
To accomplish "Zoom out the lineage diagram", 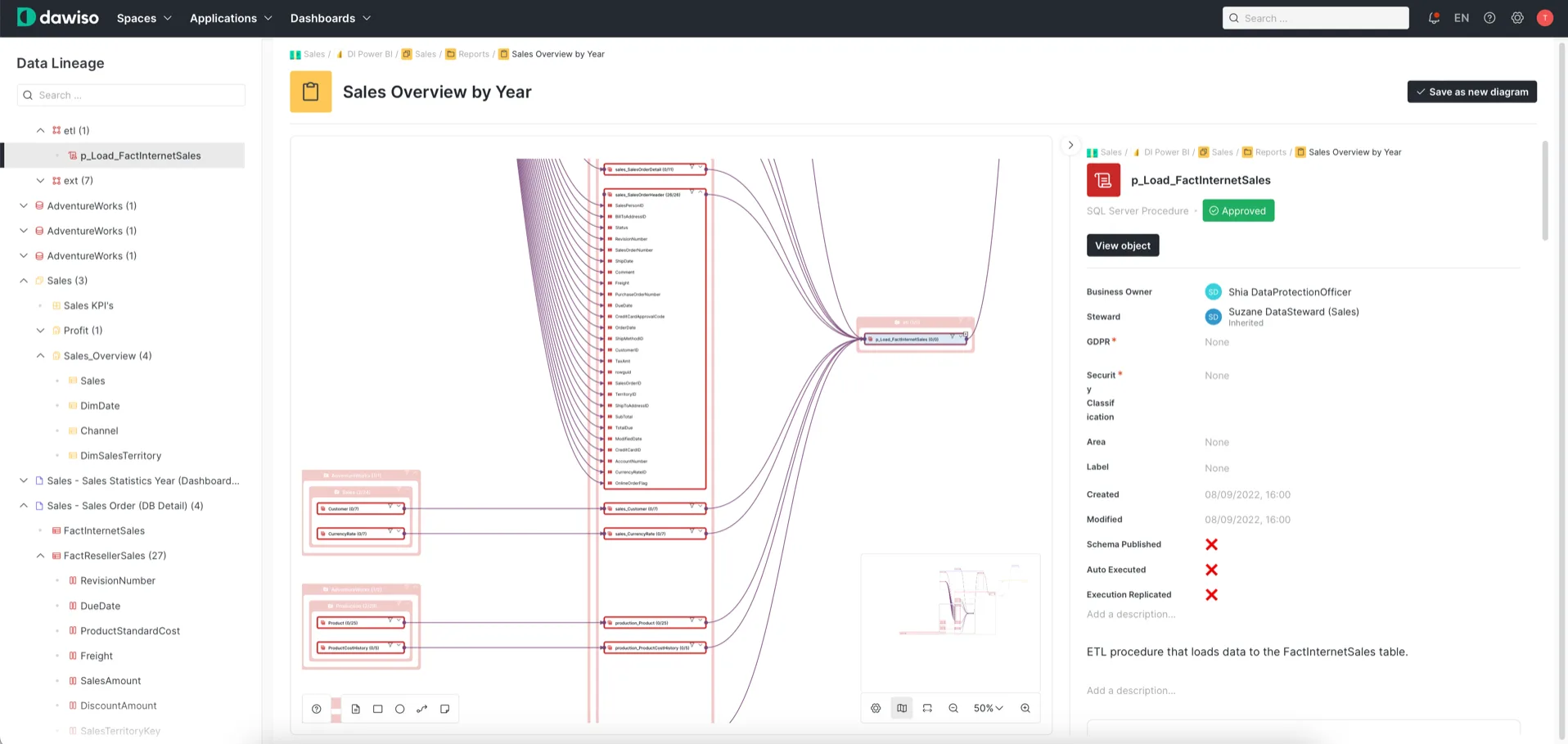I will [953, 708].
